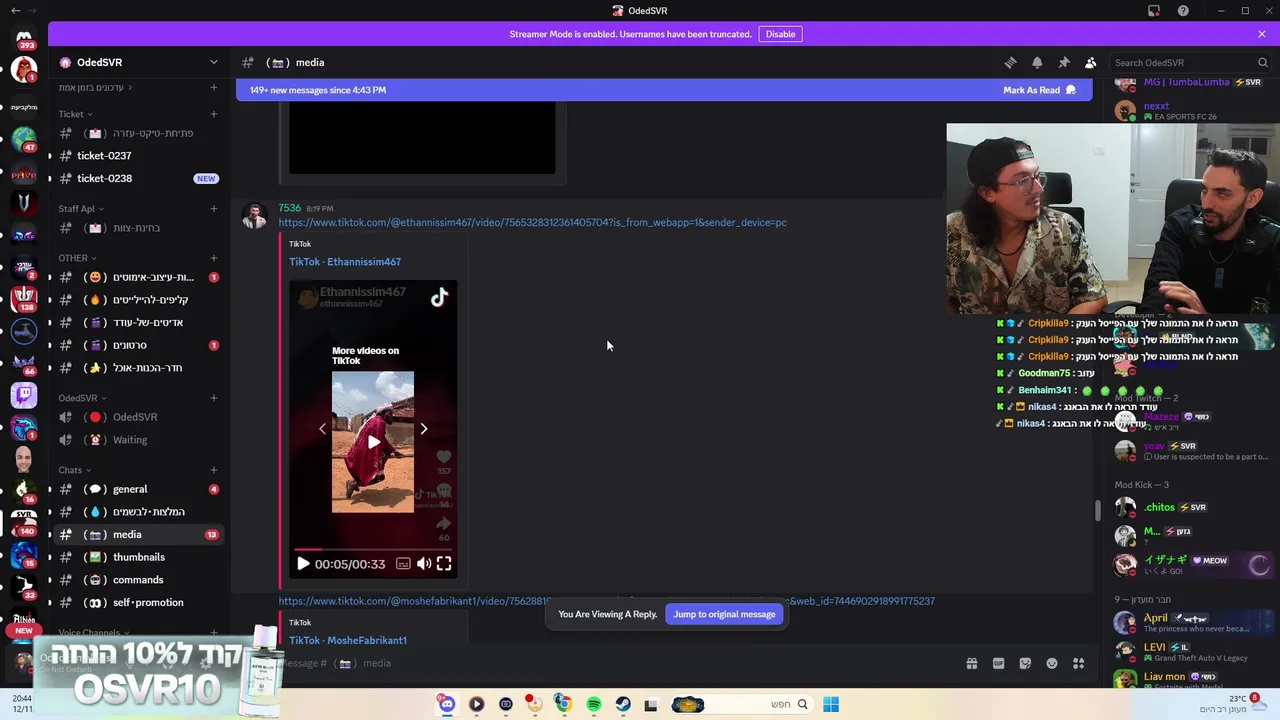Go back with title bar arrow
1280x720 pixels.
coord(15,10)
